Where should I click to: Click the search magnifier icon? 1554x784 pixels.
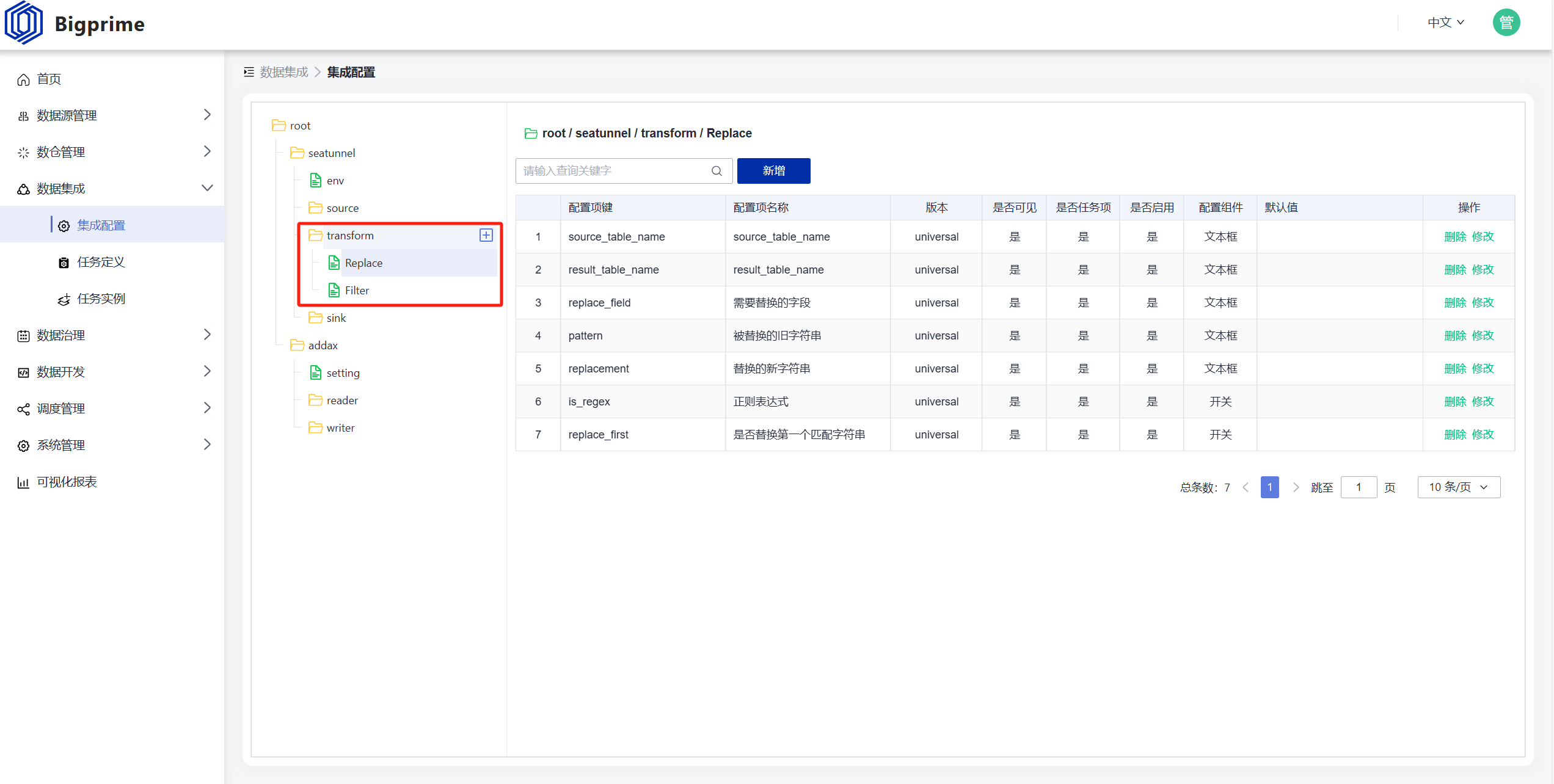[x=717, y=171]
